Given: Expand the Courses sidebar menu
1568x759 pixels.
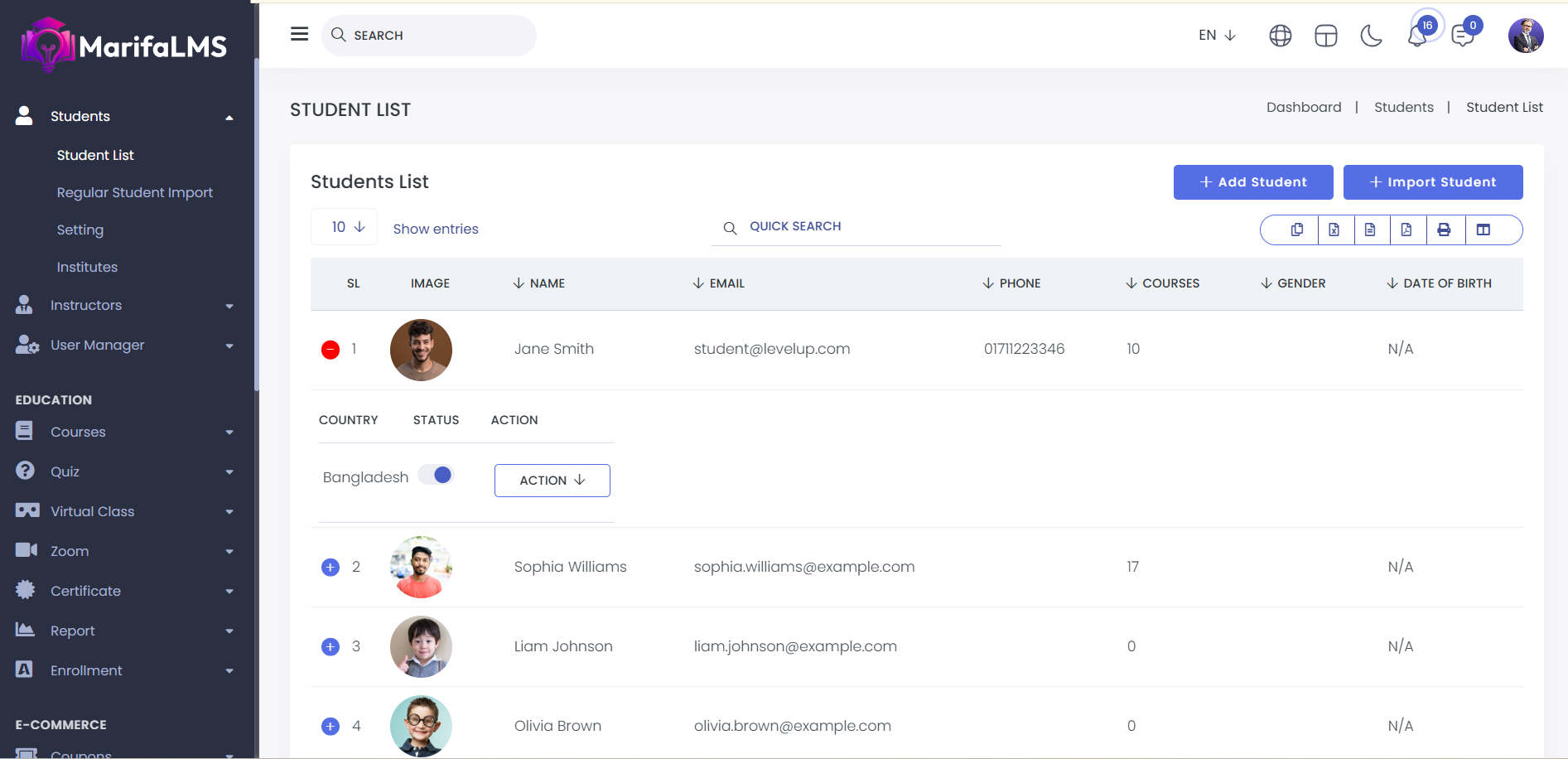Looking at the screenshot, I should click(x=124, y=432).
